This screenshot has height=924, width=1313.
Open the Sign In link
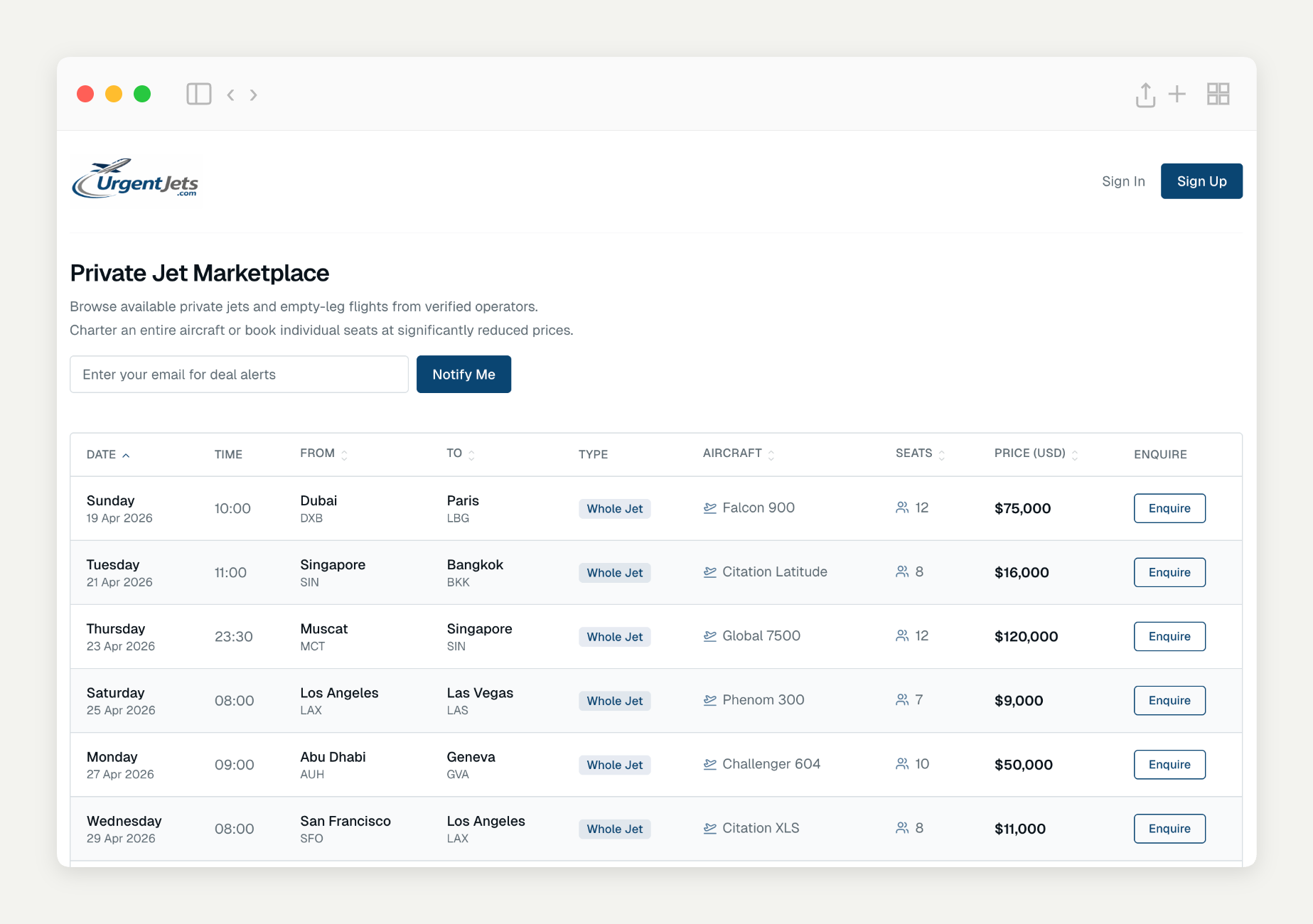pos(1123,181)
